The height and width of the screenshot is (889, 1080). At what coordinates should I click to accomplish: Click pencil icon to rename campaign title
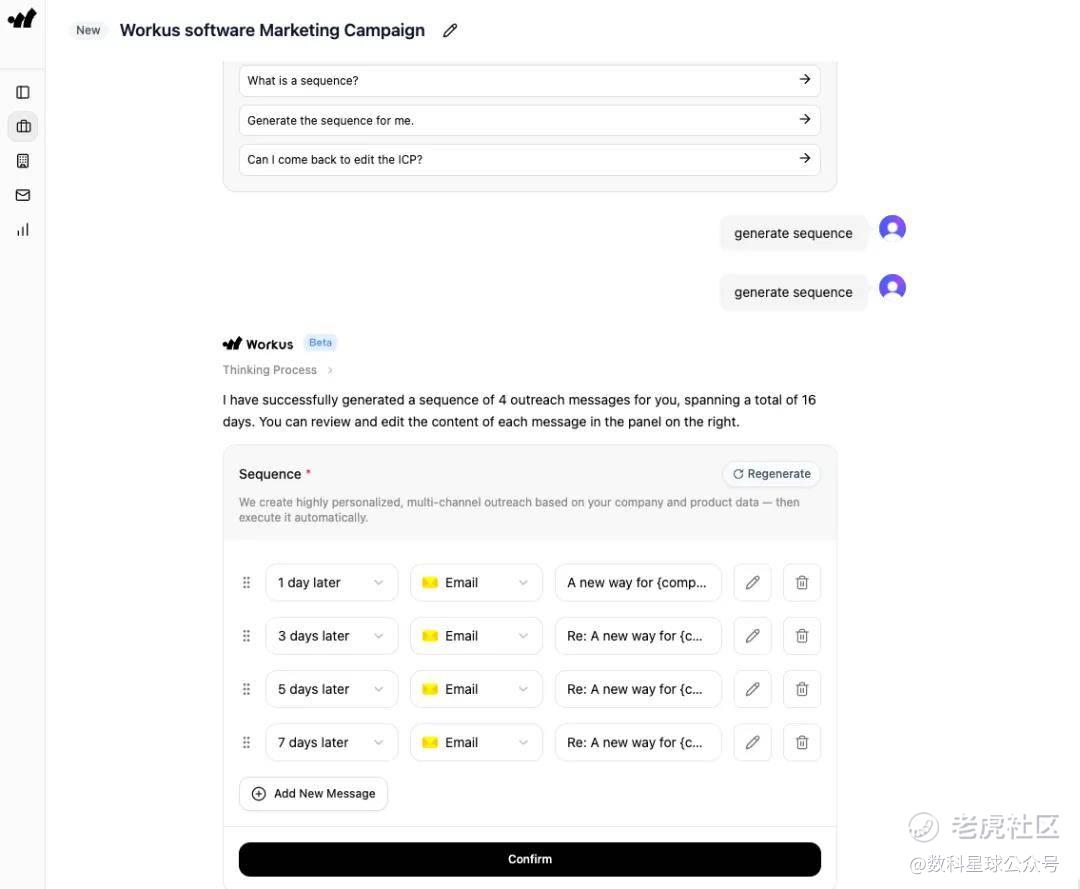[450, 31]
